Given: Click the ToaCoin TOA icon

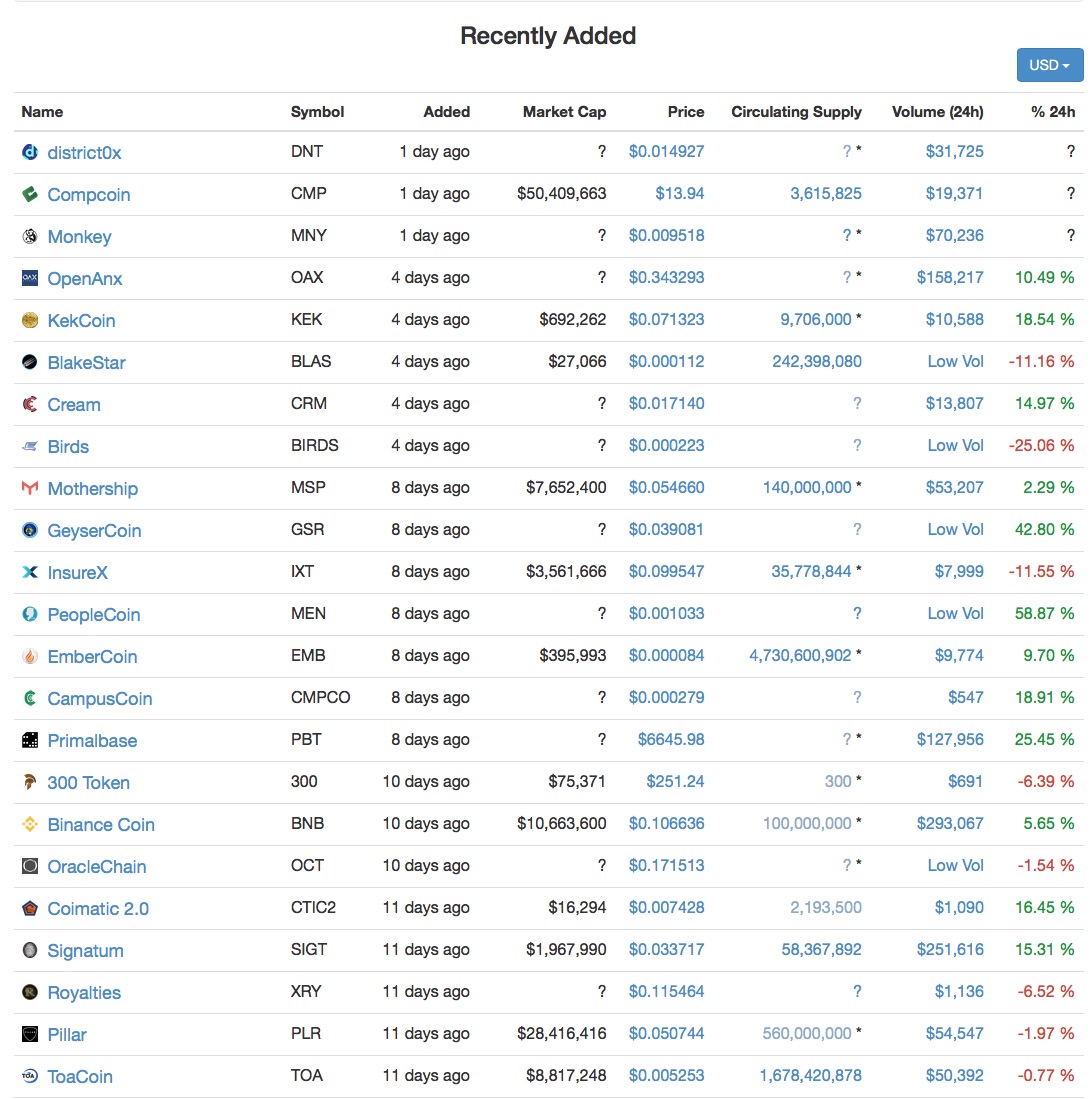Looking at the screenshot, I should pos(29,1077).
